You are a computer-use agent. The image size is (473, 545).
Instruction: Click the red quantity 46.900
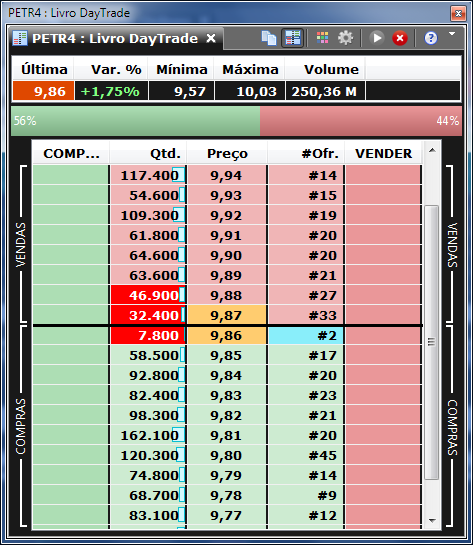148,295
